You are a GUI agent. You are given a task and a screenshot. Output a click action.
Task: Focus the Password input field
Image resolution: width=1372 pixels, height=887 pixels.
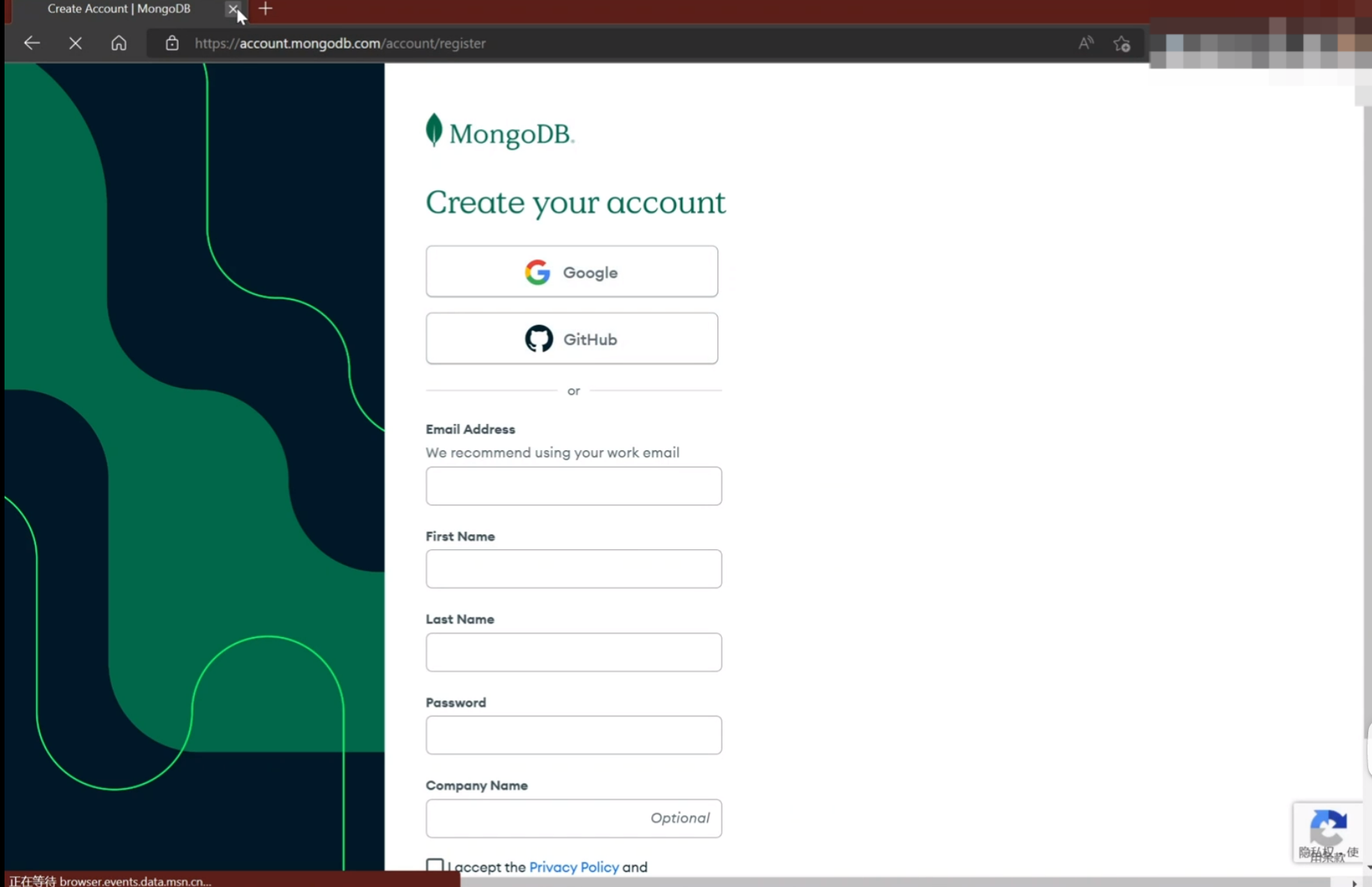[x=573, y=735]
